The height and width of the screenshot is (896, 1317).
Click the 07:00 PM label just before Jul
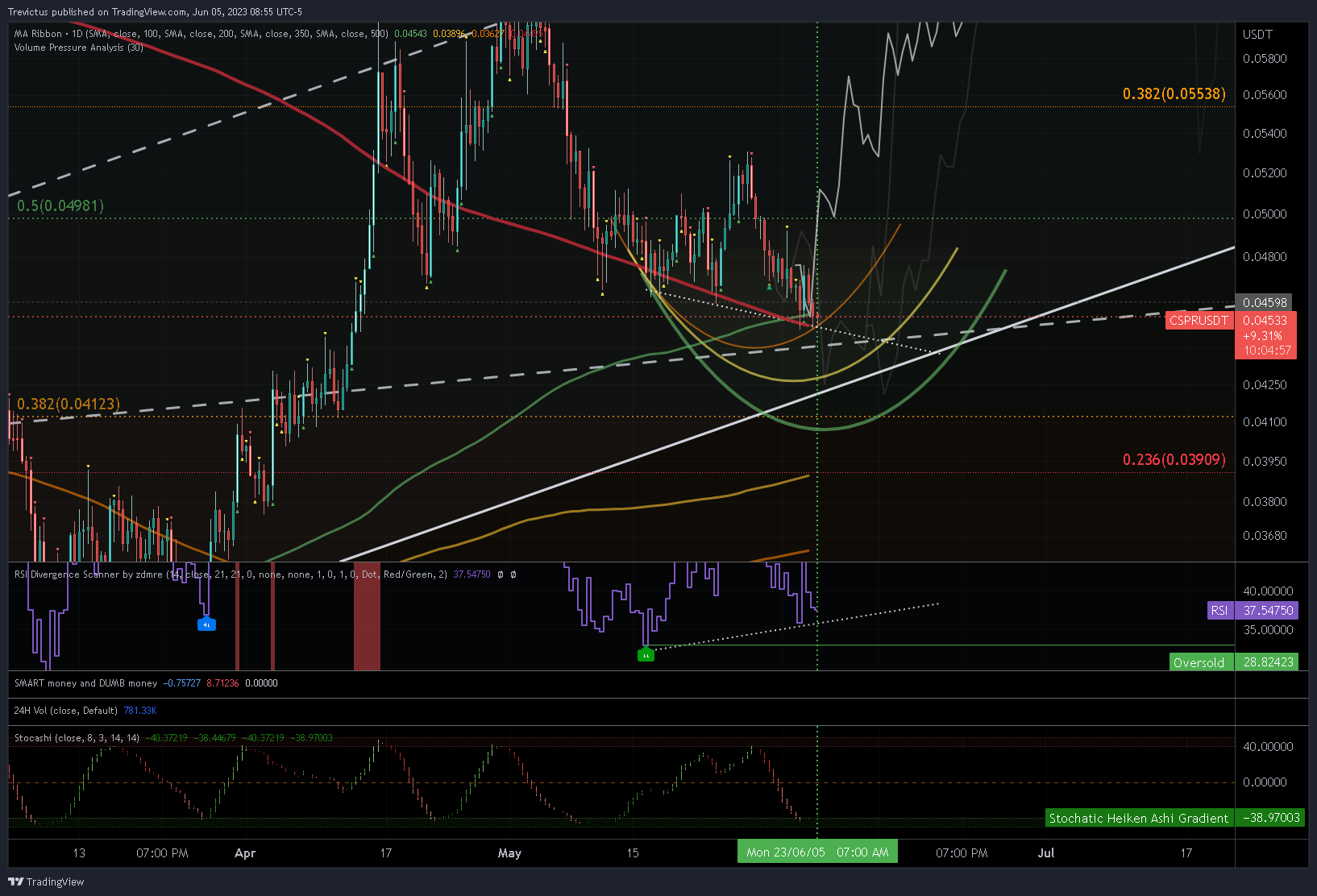(962, 852)
